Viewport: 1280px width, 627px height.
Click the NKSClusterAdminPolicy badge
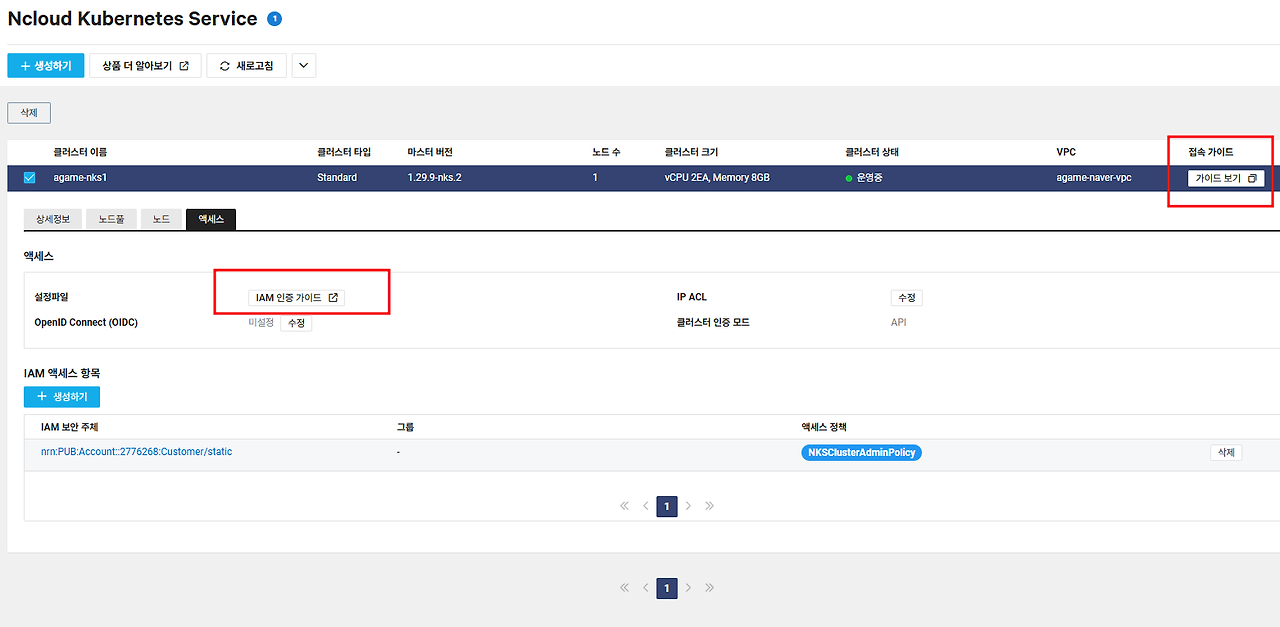pos(861,453)
